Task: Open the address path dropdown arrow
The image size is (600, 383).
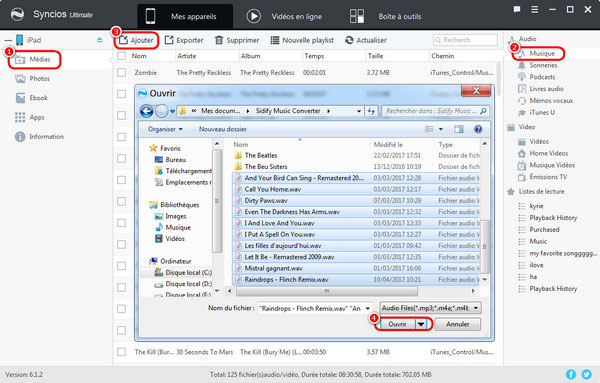Action: coord(359,111)
